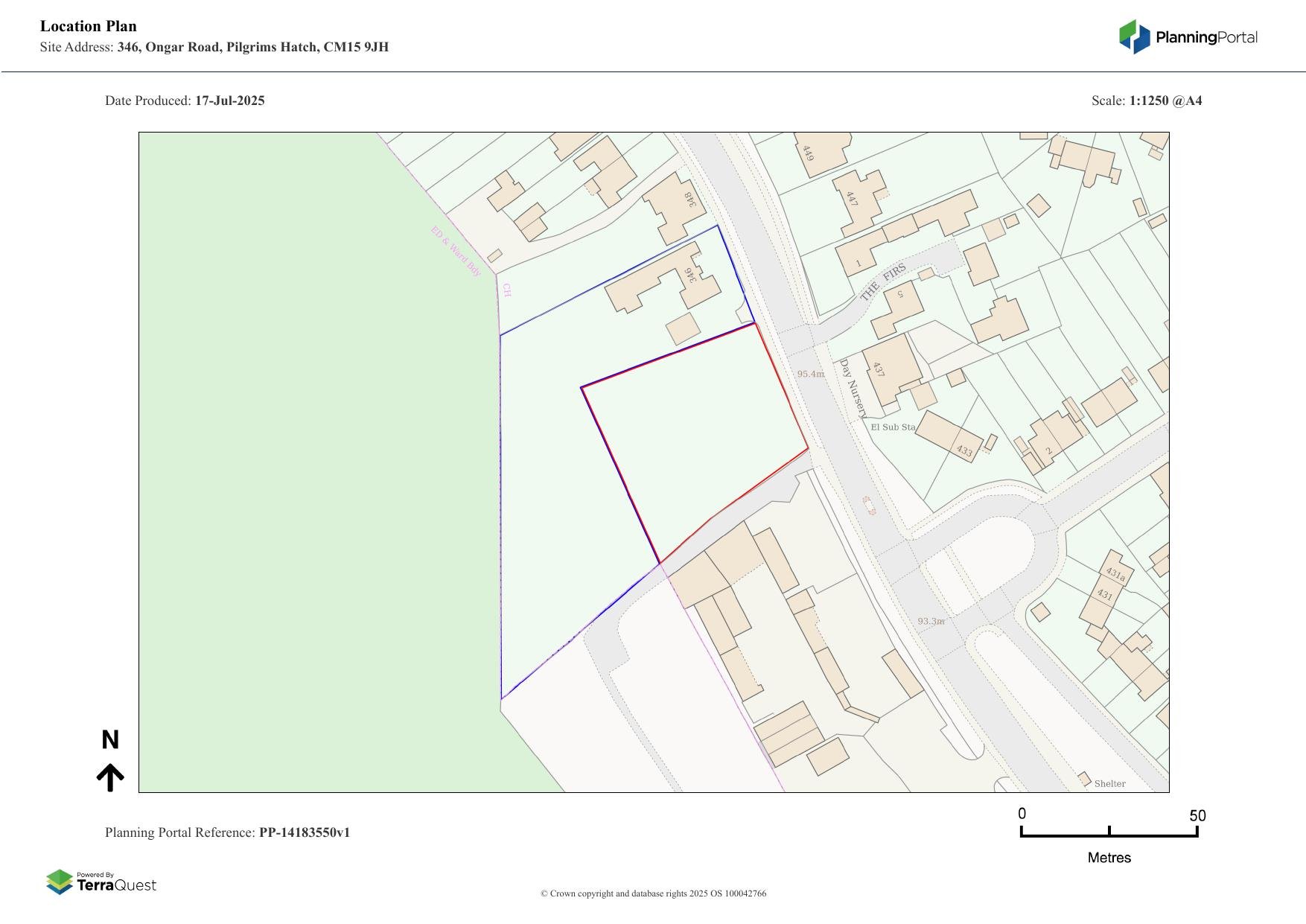Click the site address text in header
The height and width of the screenshot is (924, 1306).
tap(252, 47)
